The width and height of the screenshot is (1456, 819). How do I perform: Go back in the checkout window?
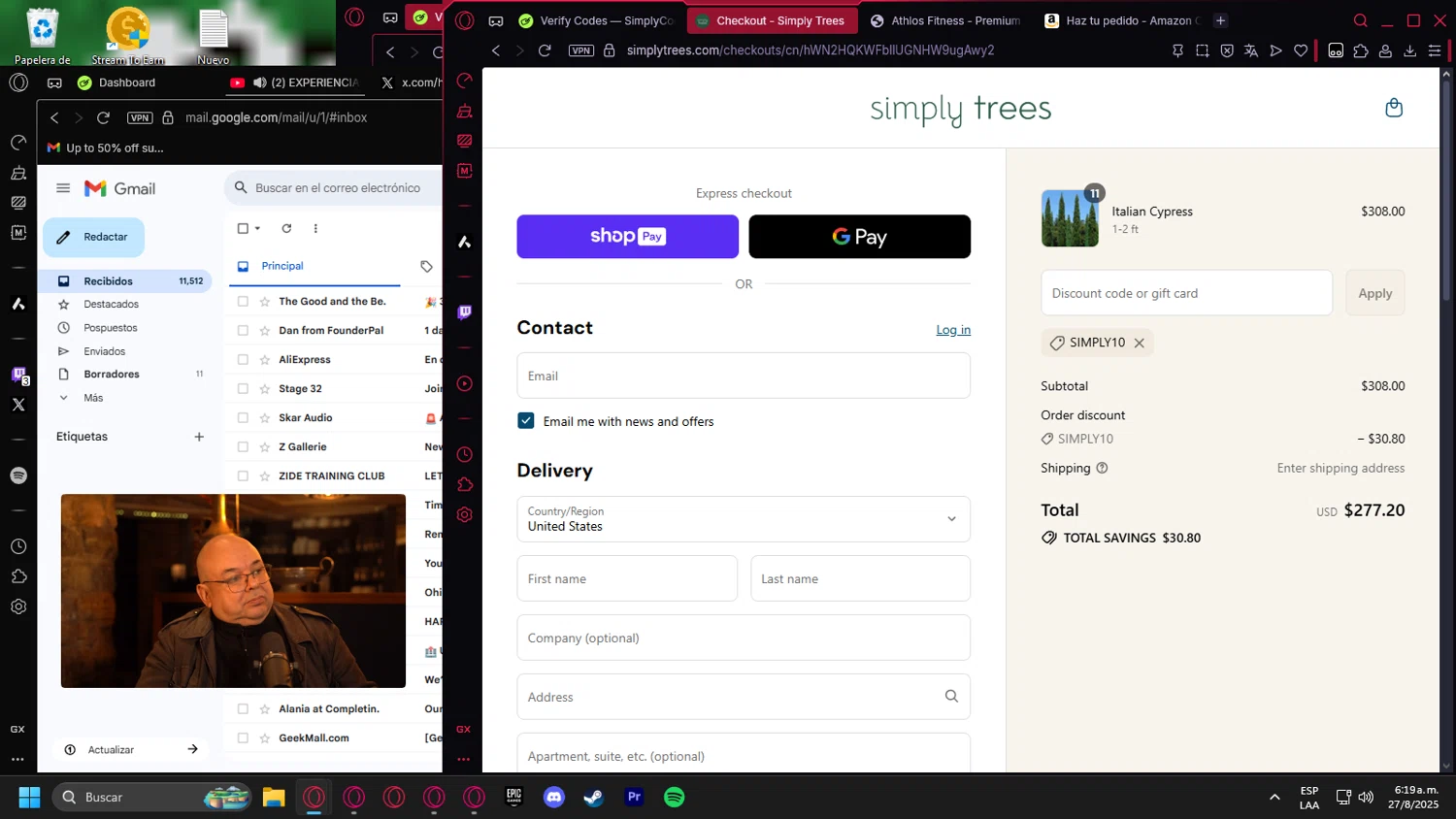pyautogui.click(x=496, y=50)
